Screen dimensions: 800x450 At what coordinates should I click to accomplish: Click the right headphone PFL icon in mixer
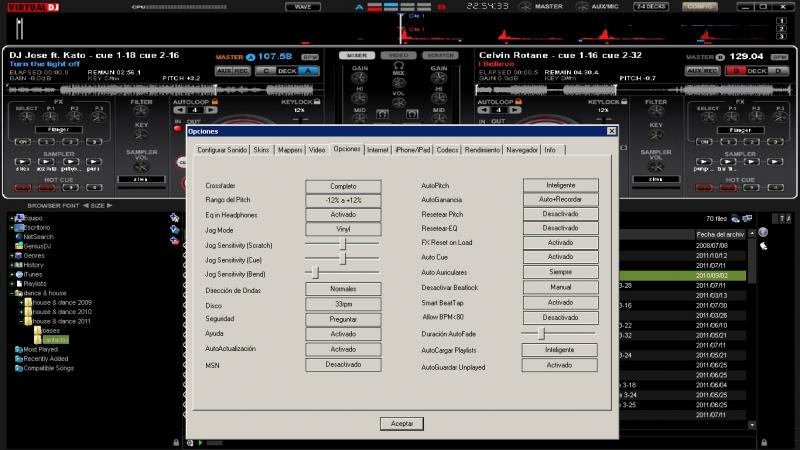point(412,114)
